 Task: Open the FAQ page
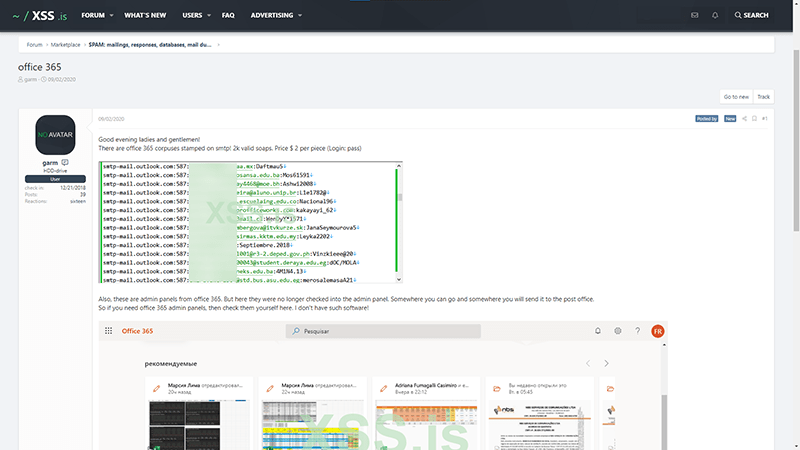click(x=228, y=15)
